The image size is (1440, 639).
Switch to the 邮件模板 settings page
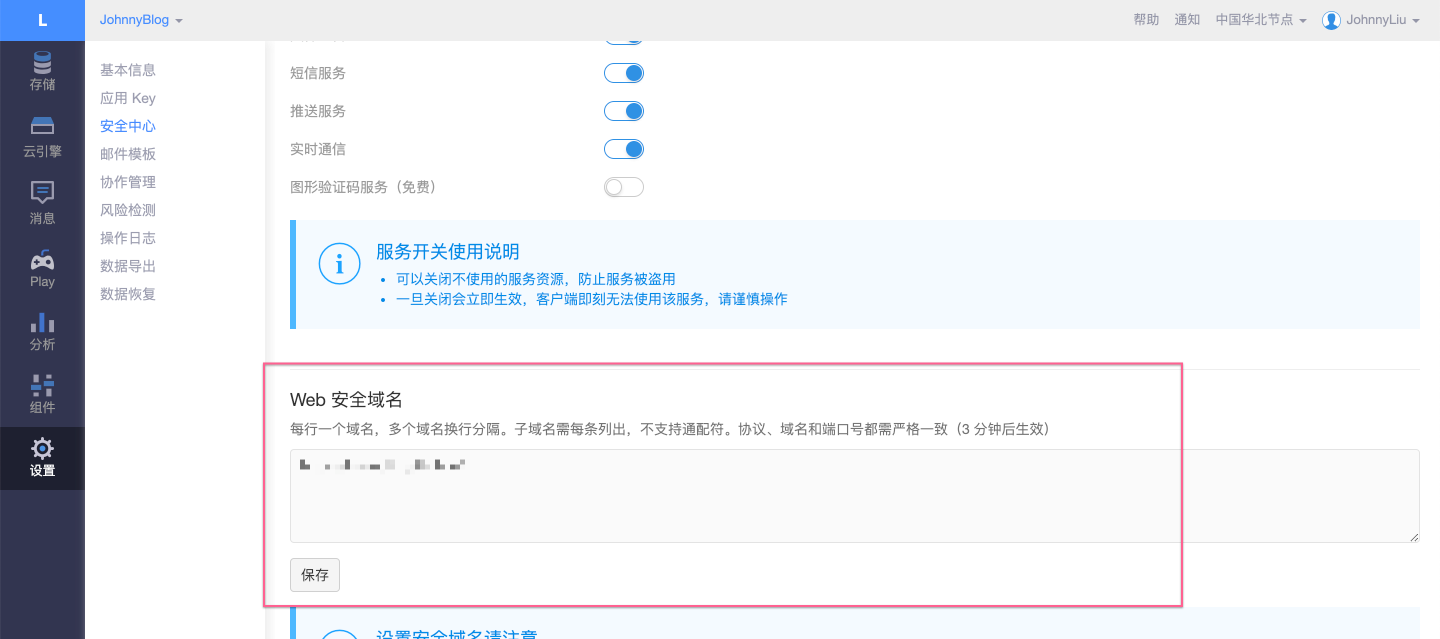[126, 153]
